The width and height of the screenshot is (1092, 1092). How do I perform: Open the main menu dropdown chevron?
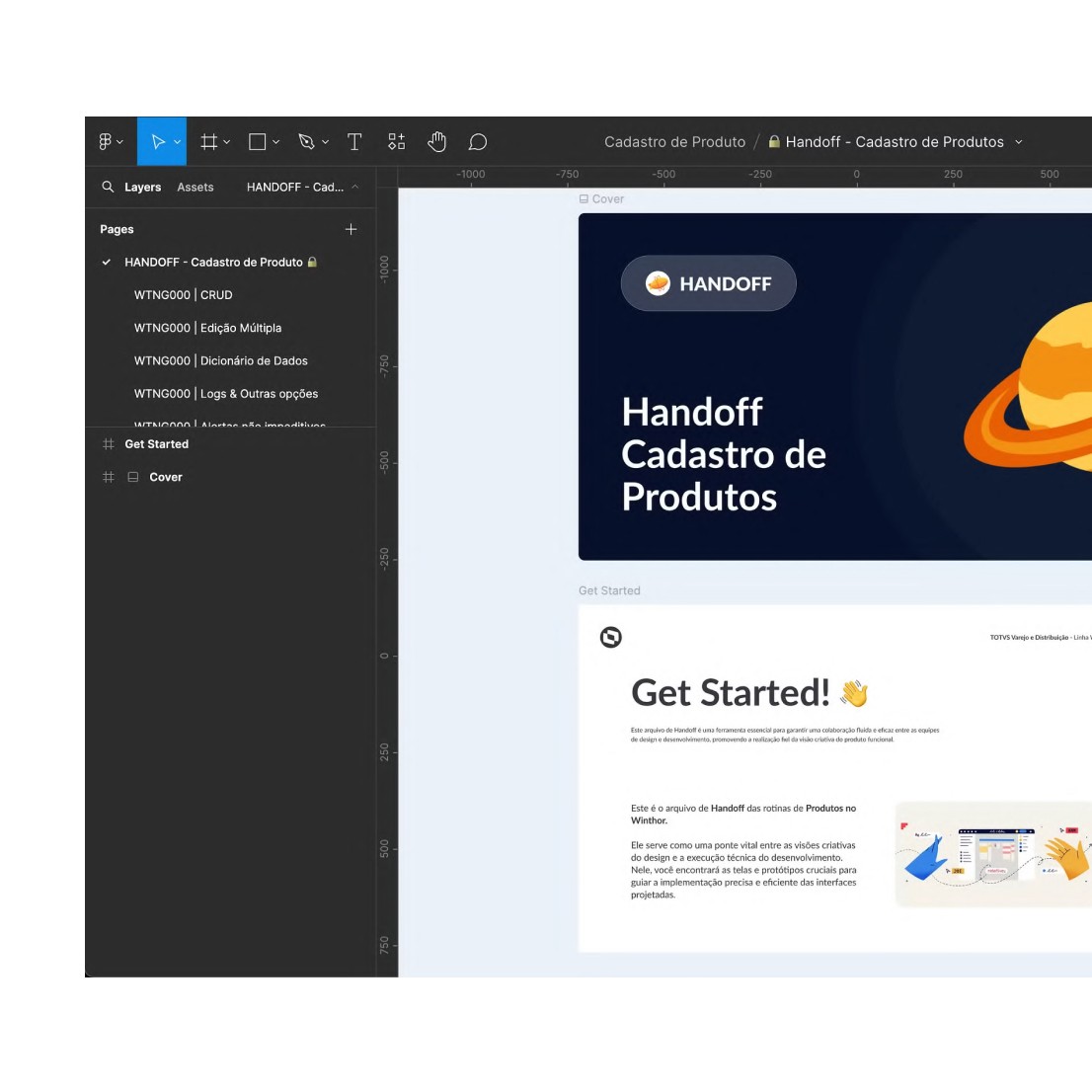(x=119, y=142)
